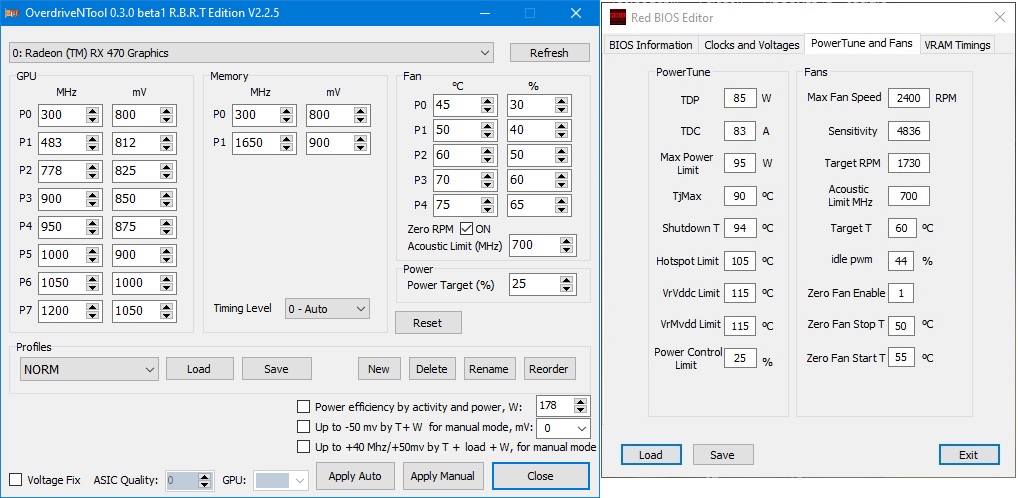The height and width of the screenshot is (498, 1018).
Task: Click the Delete profile button
Action: pos(432,369)
